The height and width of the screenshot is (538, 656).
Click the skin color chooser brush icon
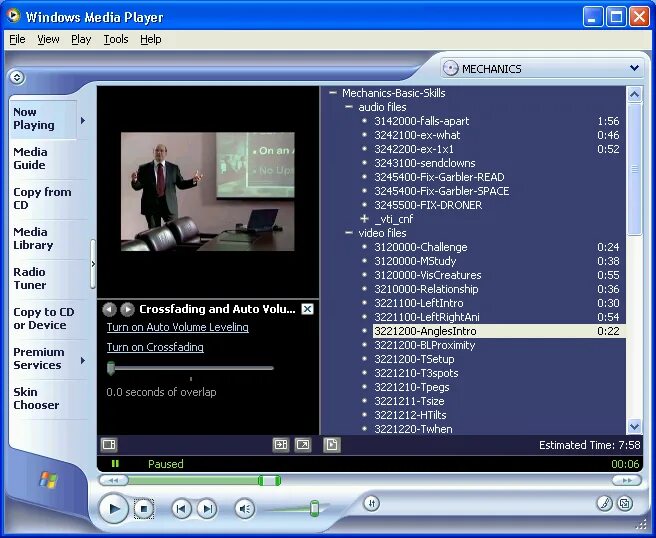tap(604, 503)
